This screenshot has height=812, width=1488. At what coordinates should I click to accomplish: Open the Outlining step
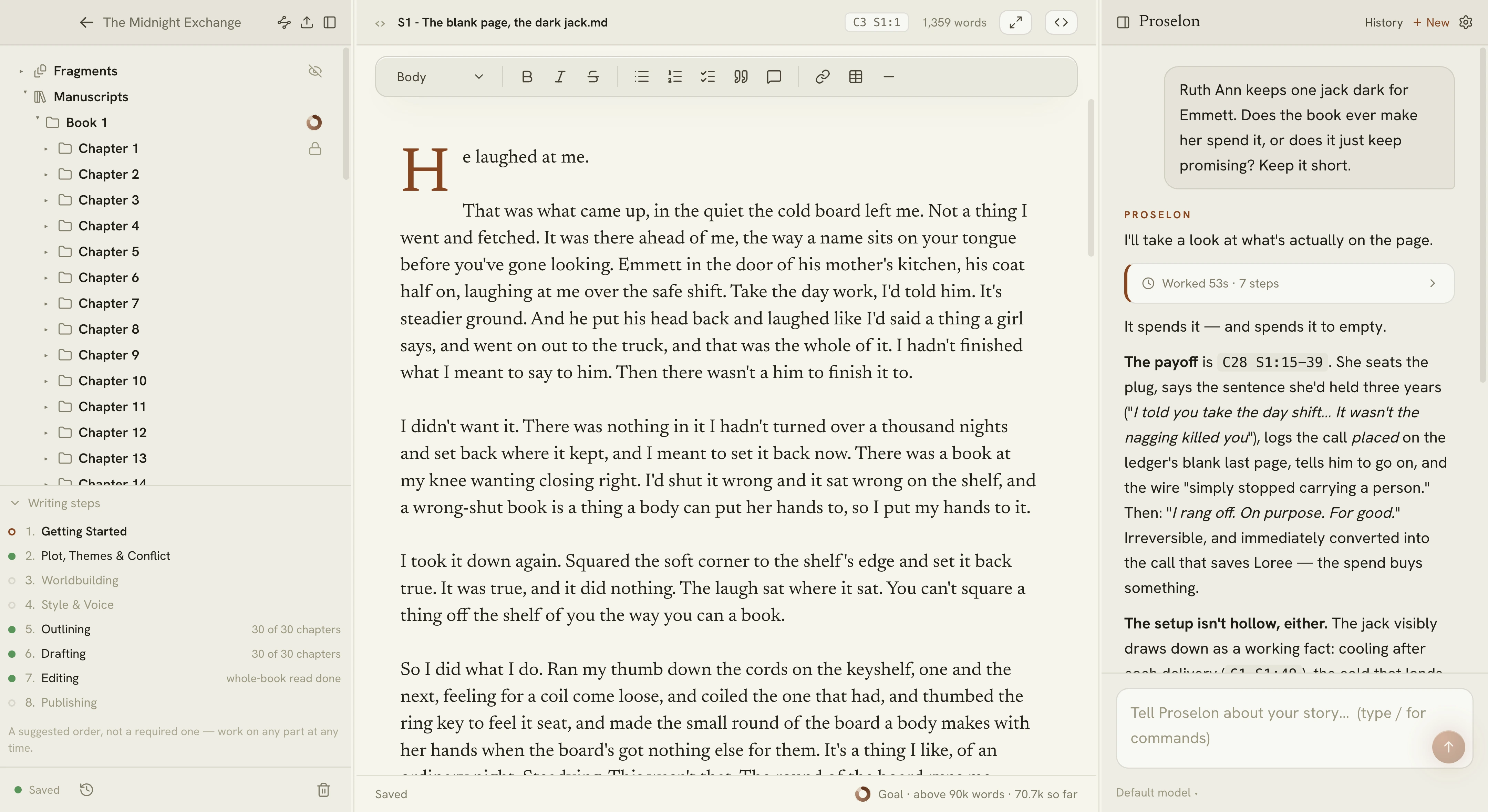click(x=66, y=629)
